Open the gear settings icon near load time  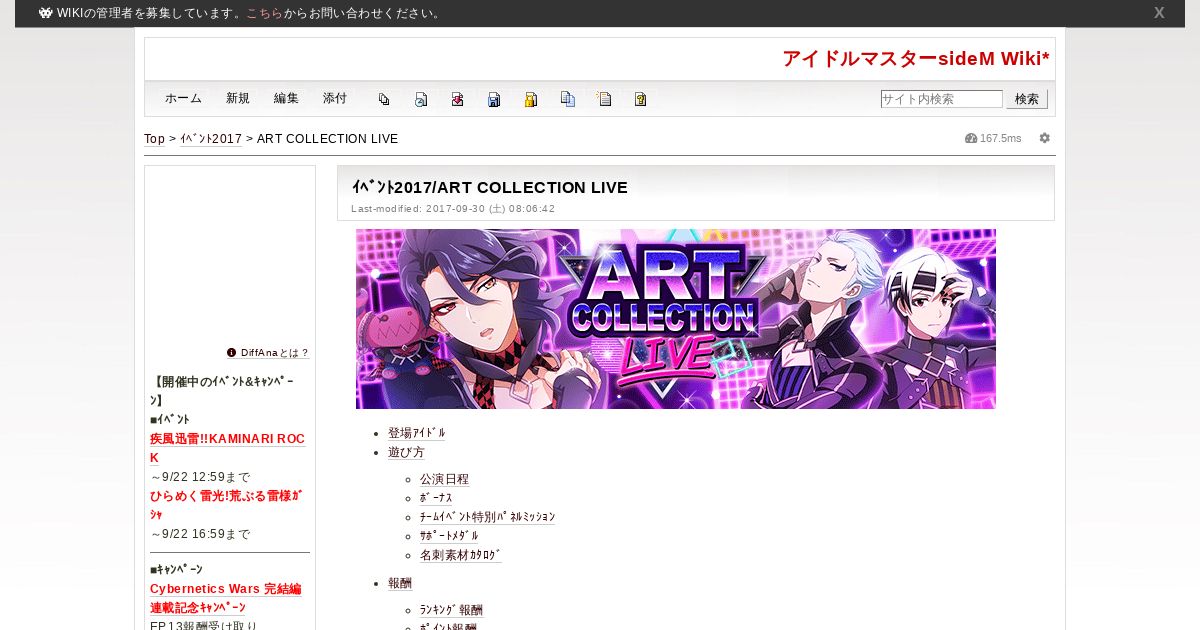click(x=1045, y=138)
